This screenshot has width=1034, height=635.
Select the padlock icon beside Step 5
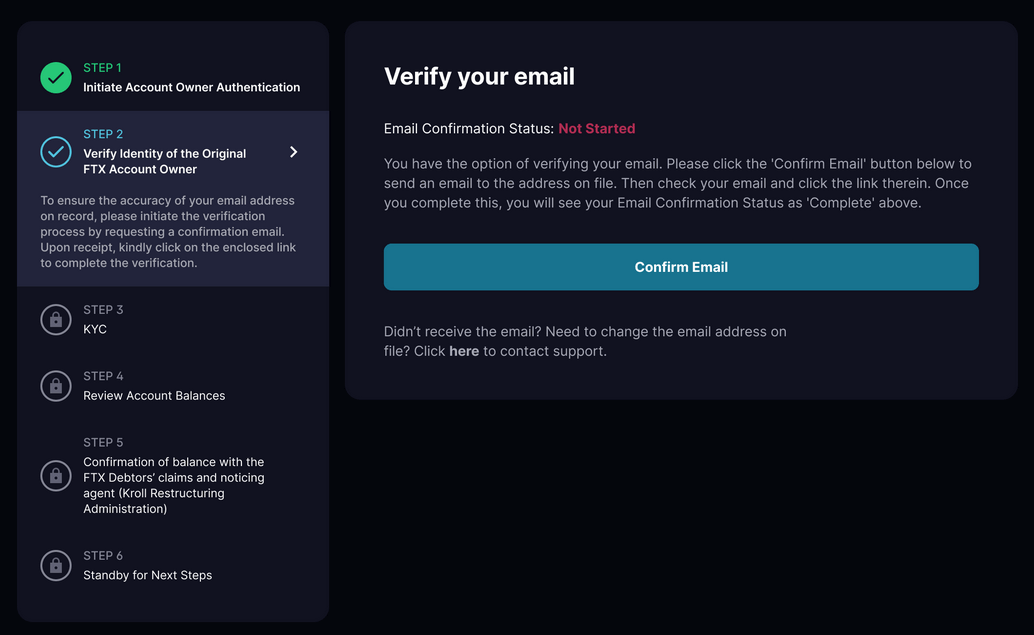coord(56,475)
